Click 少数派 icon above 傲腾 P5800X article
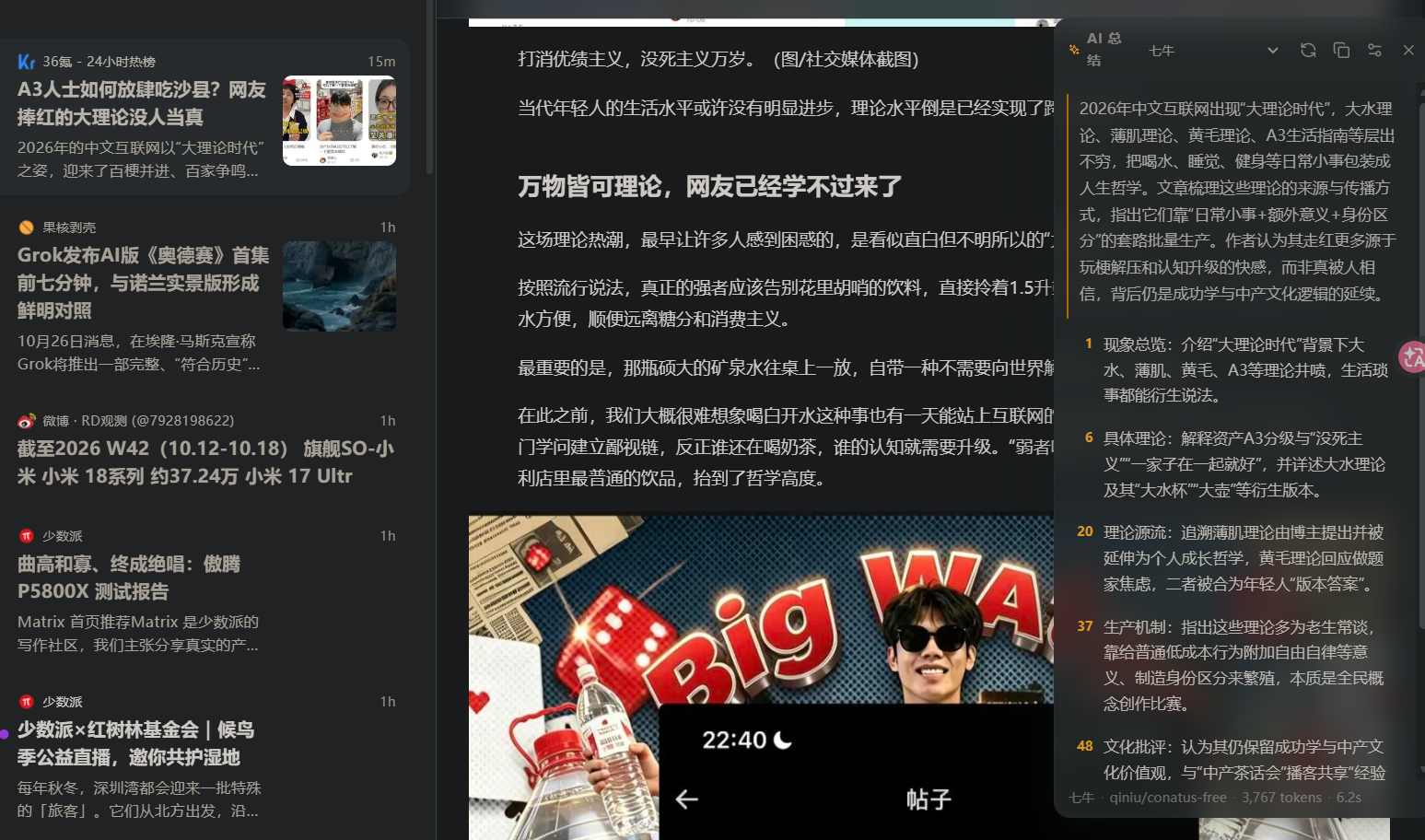The height and width of the screenshot is (840, 1425). click(x=26, y=536)
